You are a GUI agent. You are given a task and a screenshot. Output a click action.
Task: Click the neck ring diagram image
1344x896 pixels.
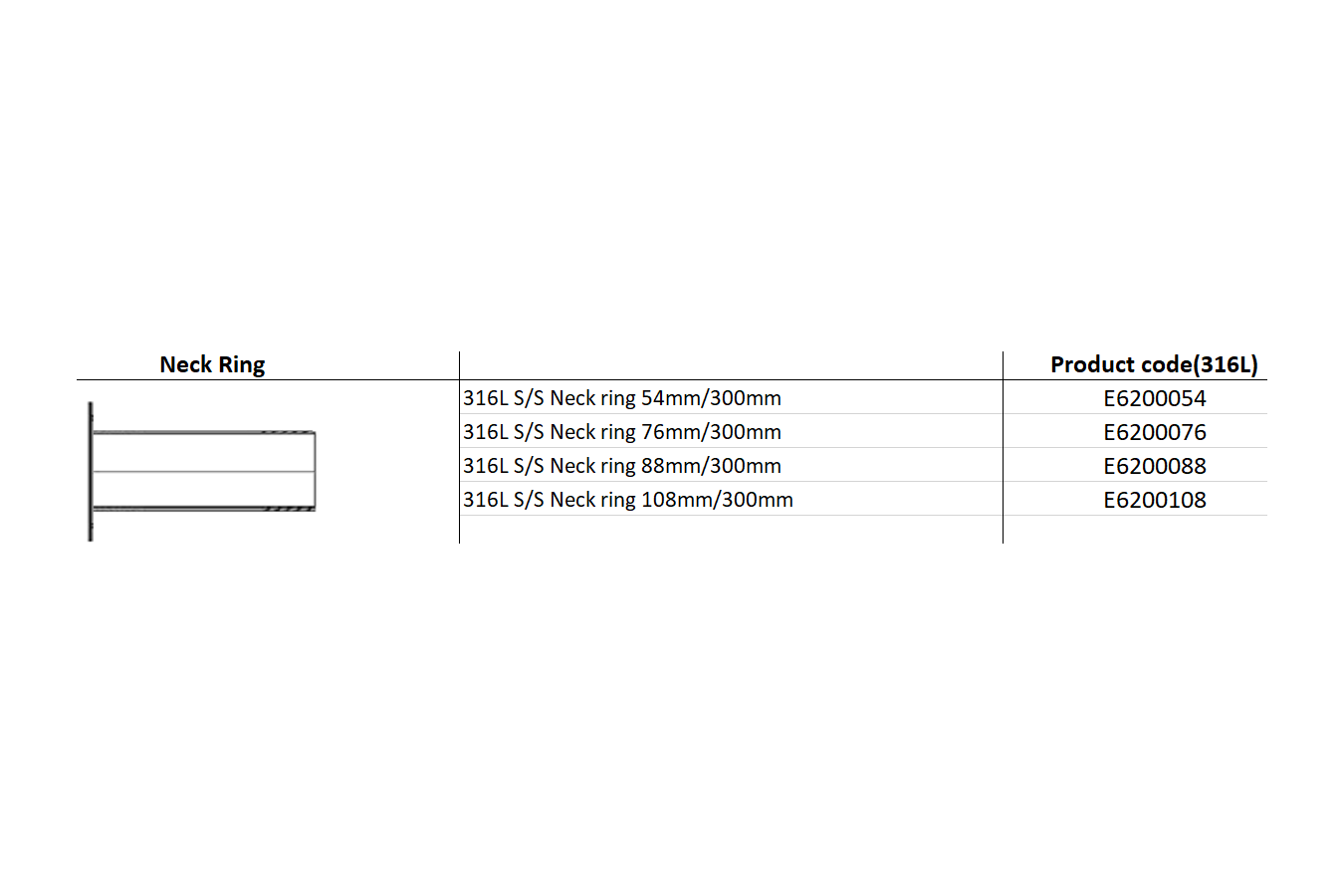pos(202,471)
